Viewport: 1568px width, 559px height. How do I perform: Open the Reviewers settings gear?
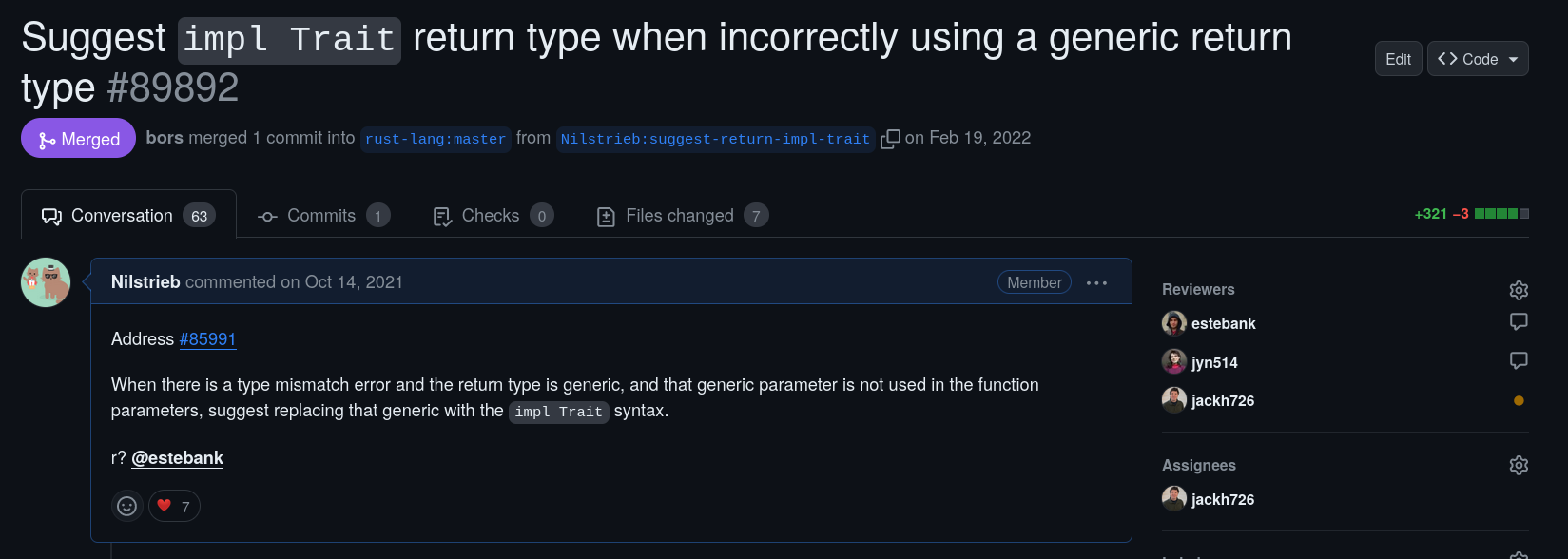coord(1519,290)
